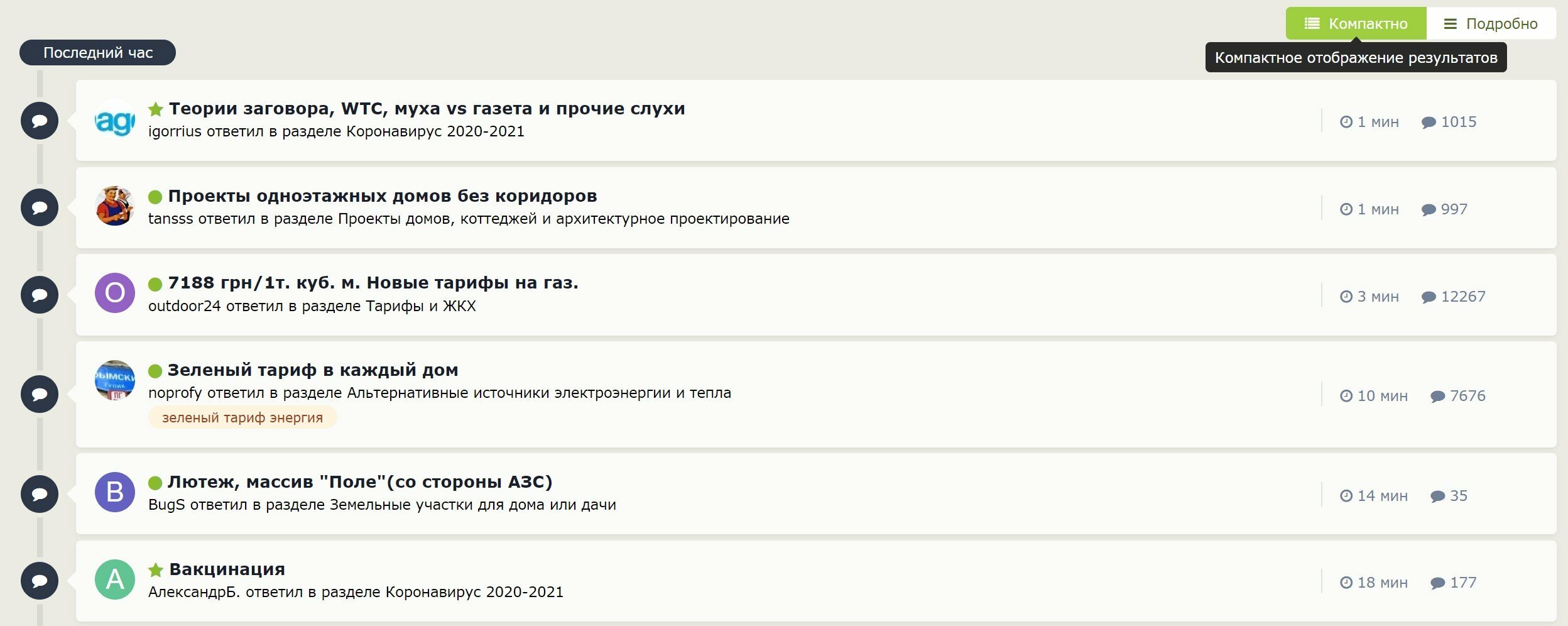The image size is (1568, 626).
Task: Open section Альтернативные источники электроэнергии и тепла
Action: [539, 393]
